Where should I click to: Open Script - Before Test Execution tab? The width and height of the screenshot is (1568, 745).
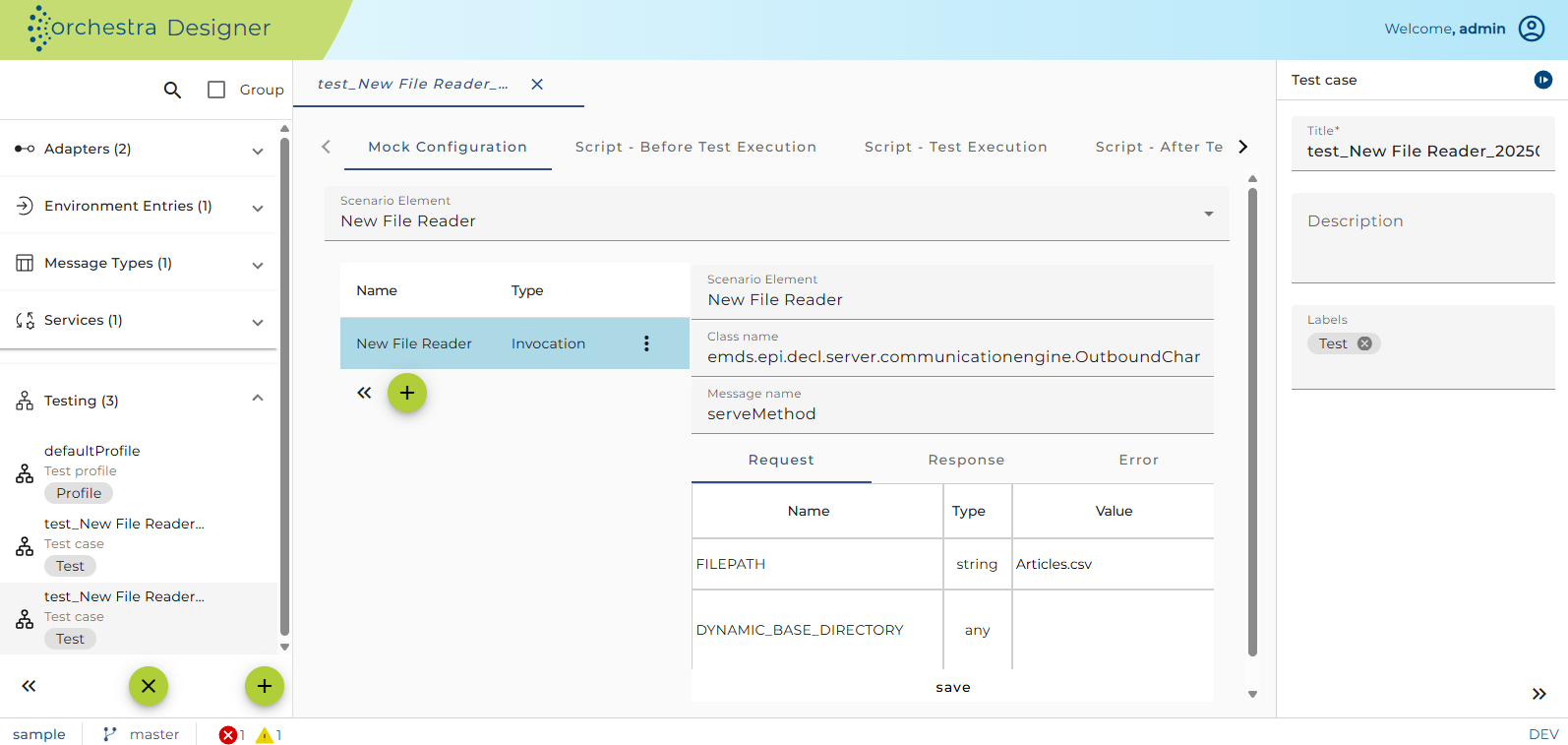[695, 147]
